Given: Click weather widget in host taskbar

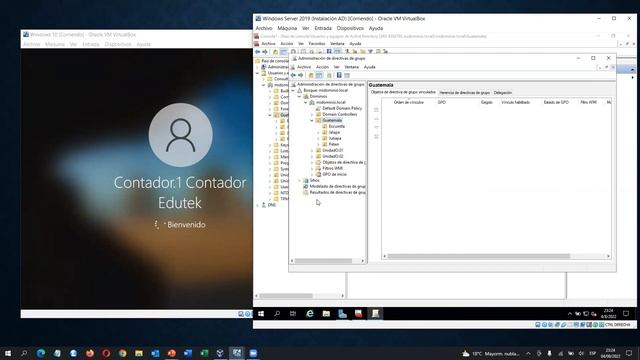Looking at the screenshot, I should (x=491, y=353).
